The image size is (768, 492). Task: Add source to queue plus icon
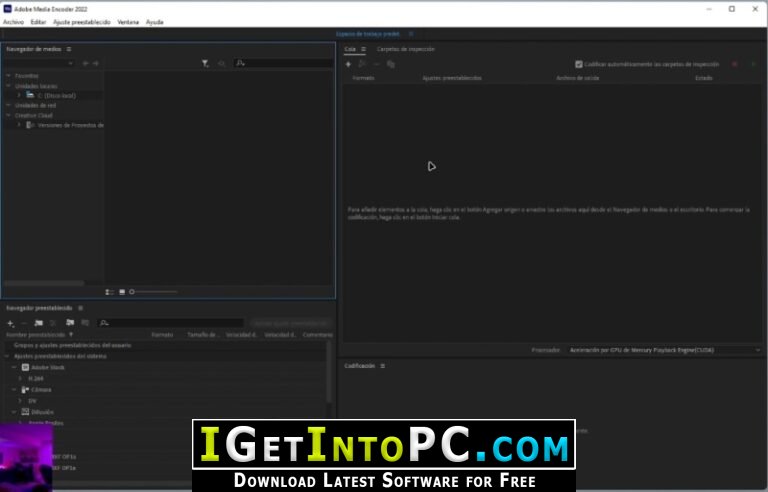pyautogui.click(x=348, y=64)
